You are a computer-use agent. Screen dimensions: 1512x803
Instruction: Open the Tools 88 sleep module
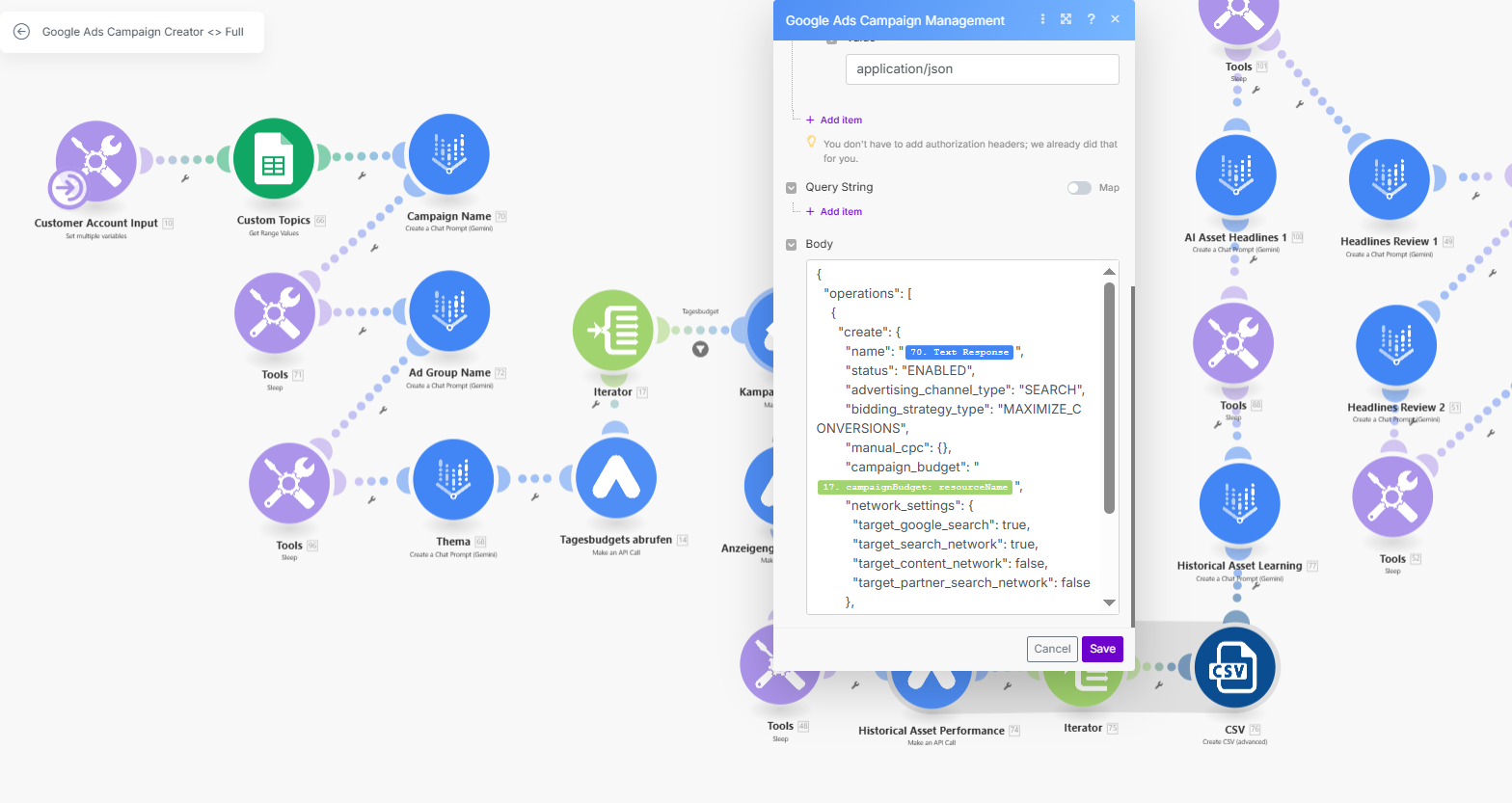[1233, 343]
